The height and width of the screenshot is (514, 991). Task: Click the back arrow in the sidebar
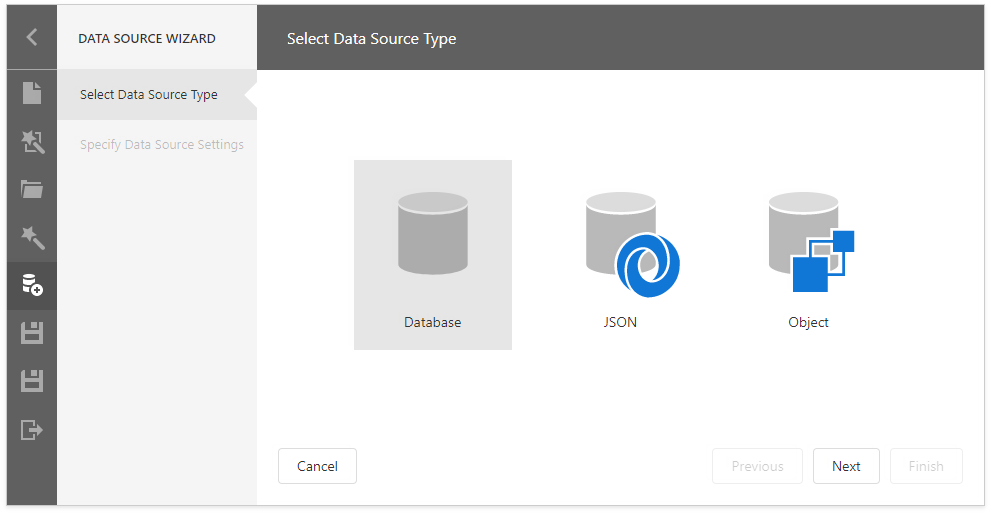pyautogui.click(x=32, y=38)
